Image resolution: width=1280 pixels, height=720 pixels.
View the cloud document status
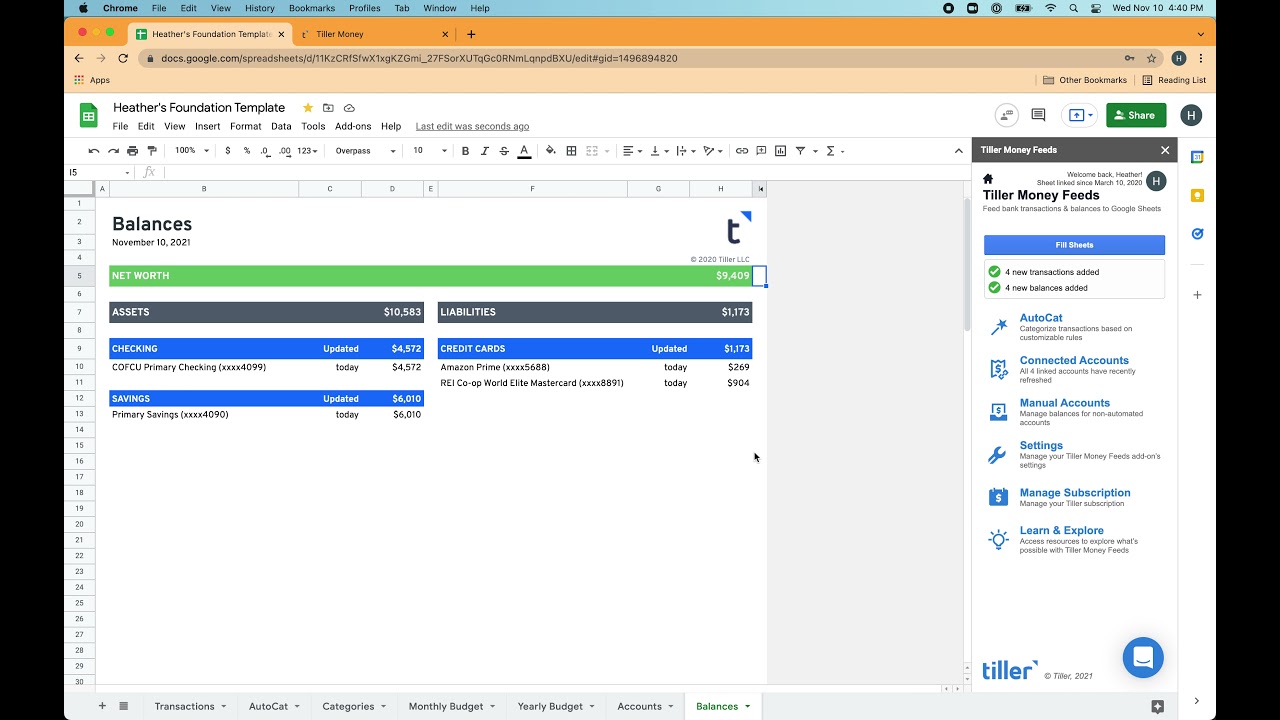coord(349,108)
